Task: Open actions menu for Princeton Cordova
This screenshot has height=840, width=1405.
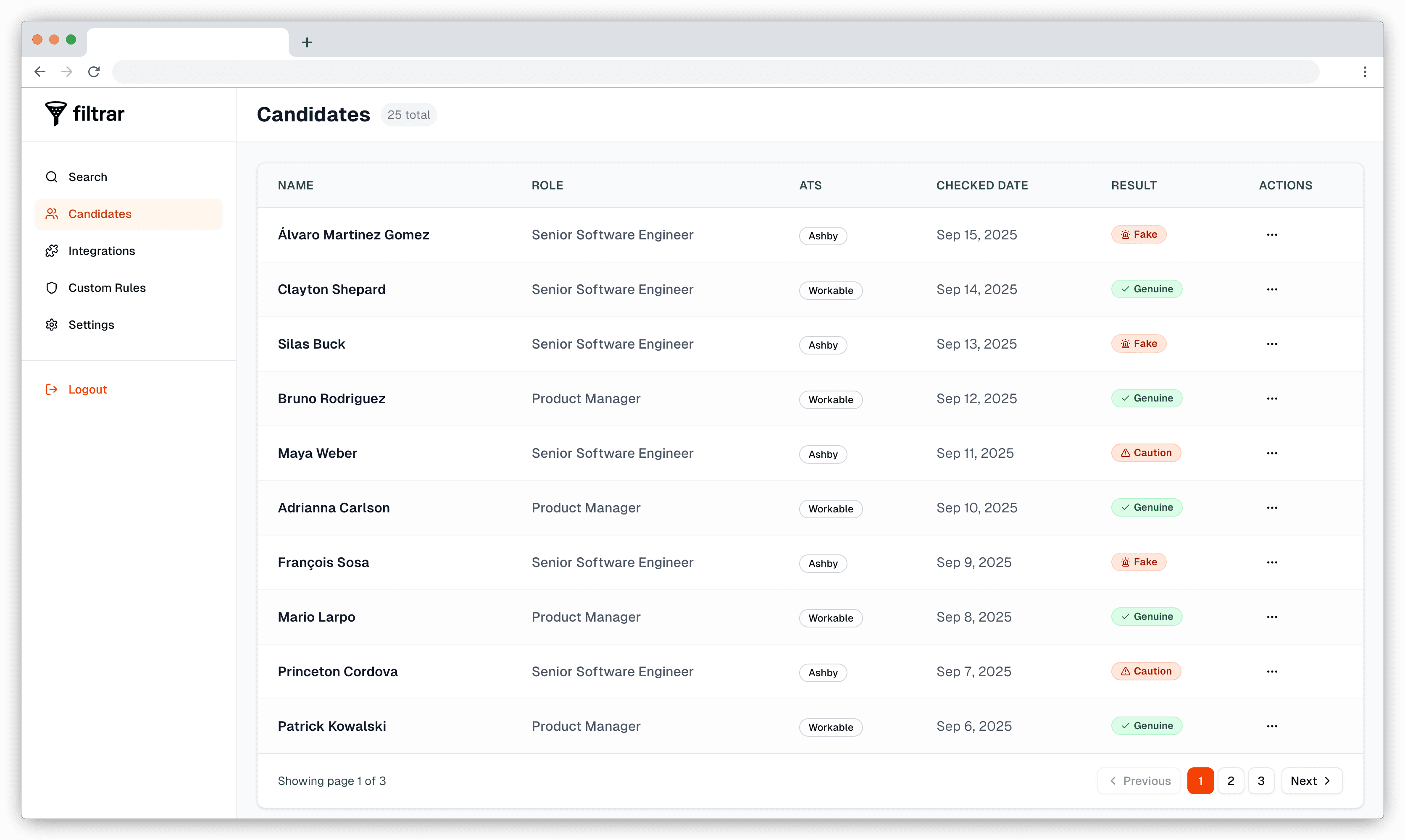Action: [1272, 672]
